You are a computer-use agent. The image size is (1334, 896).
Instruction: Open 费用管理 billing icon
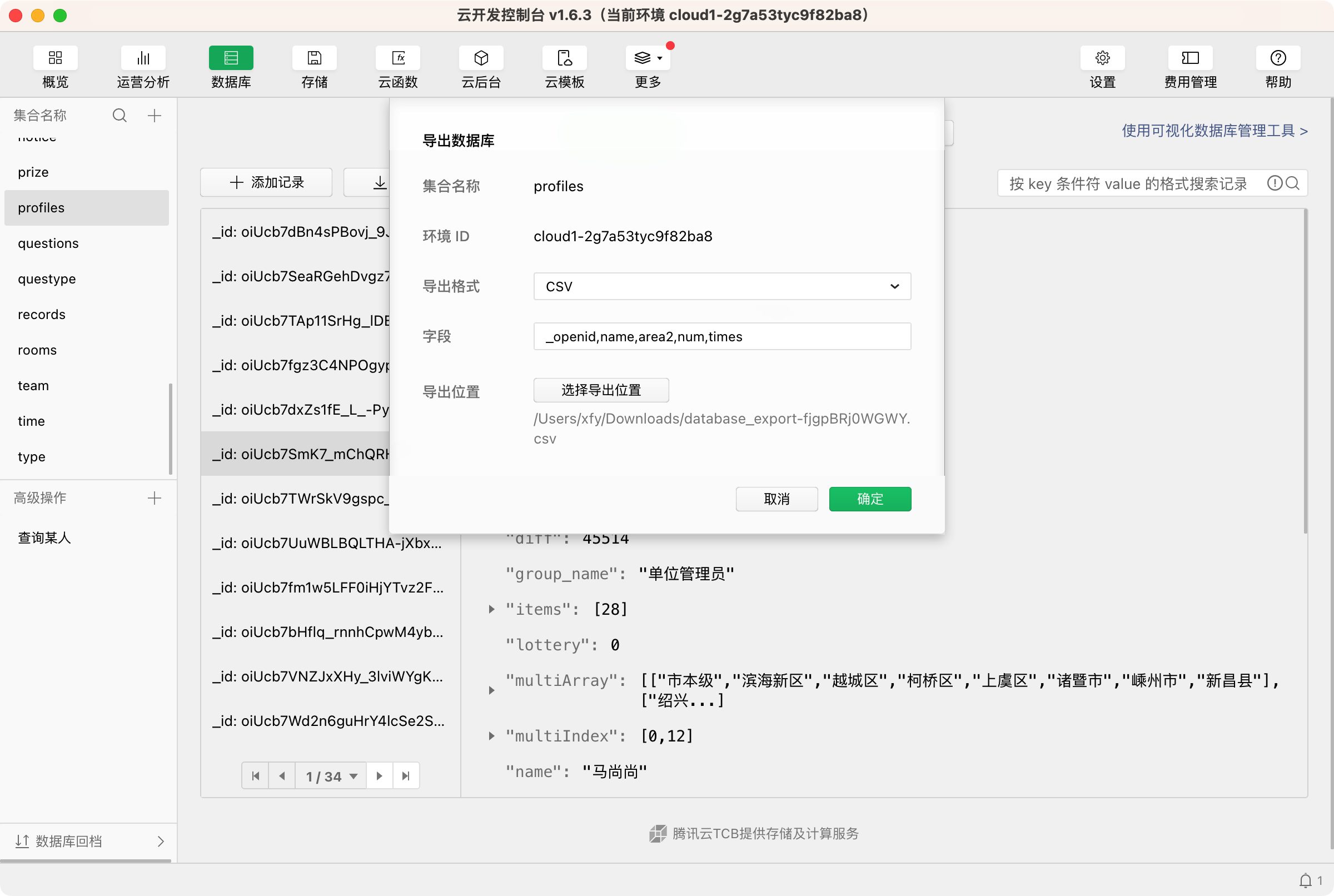(x=1190, y=58)
